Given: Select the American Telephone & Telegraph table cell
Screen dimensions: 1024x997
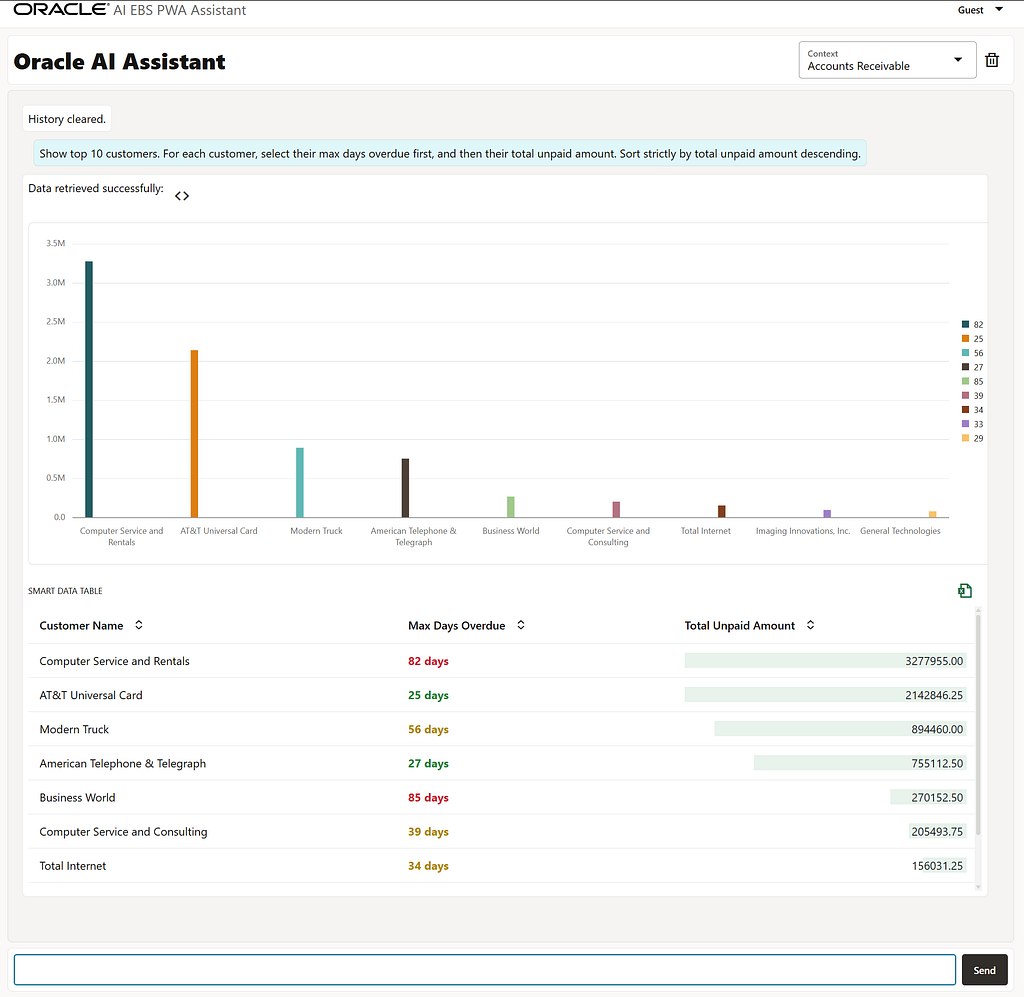Looking at the screenshot, I should (122, 763).
